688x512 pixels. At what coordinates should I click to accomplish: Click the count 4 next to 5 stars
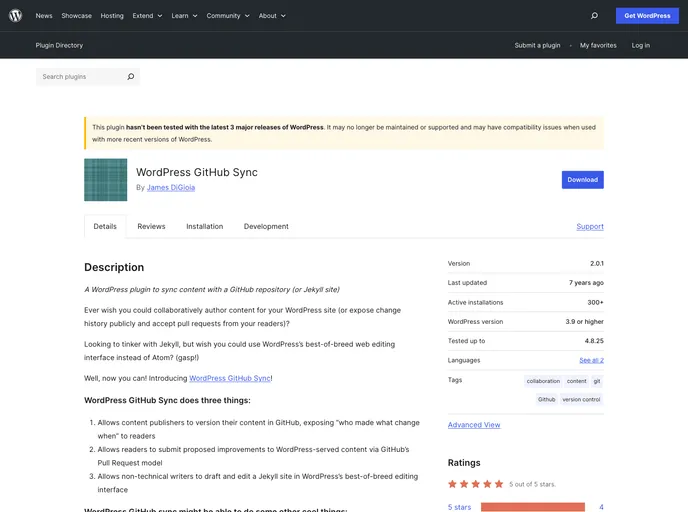tap(601, 507)
